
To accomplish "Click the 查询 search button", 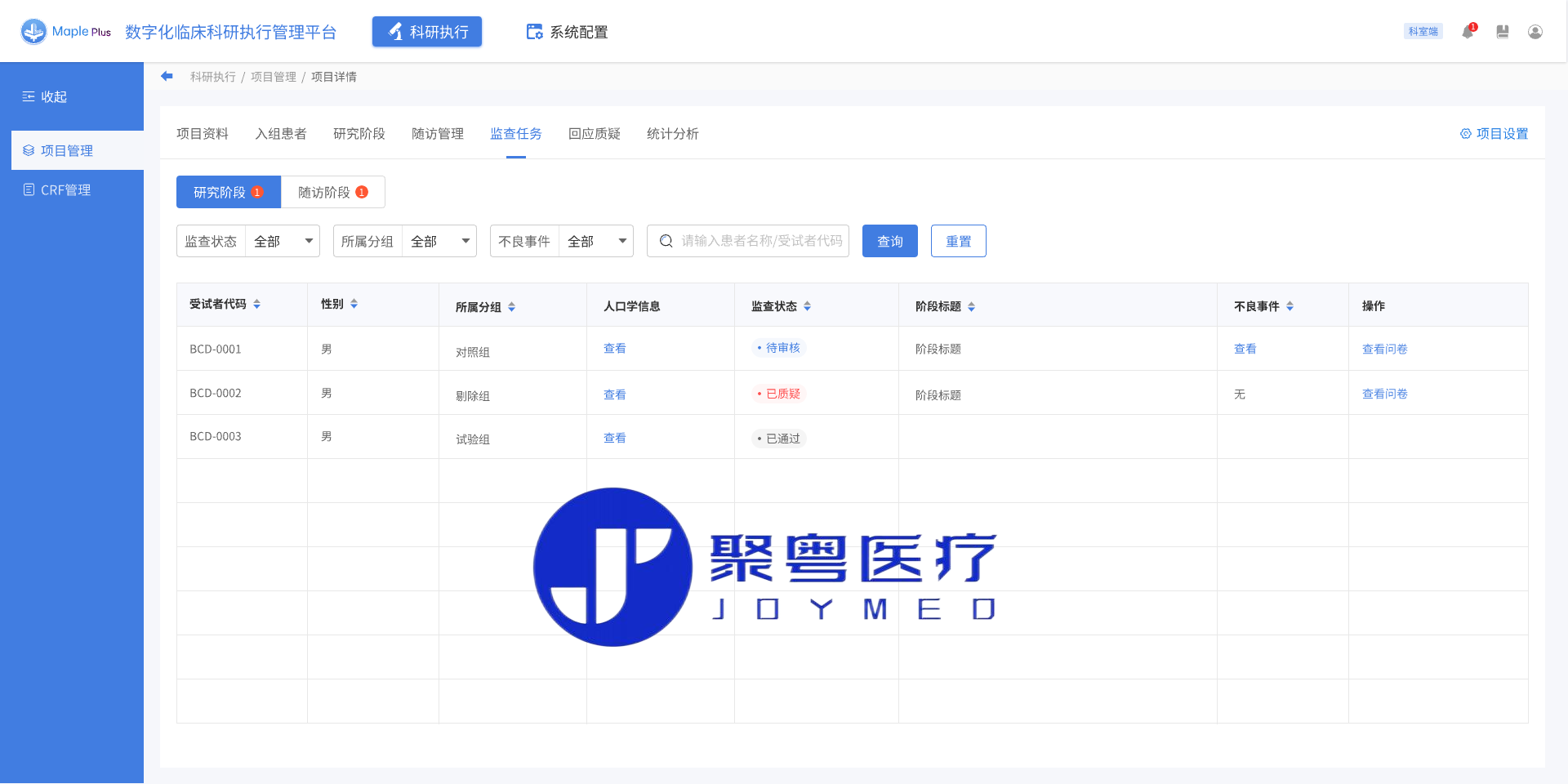I will [x=889, y=241].
